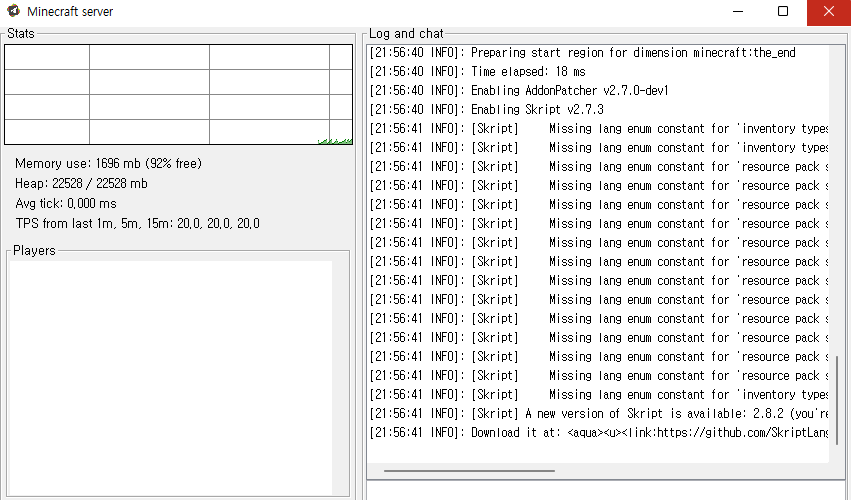
Task: Click log line 'Enabling AddonPatcher v2.7.0-dev1'
Action: pos(519,91)
